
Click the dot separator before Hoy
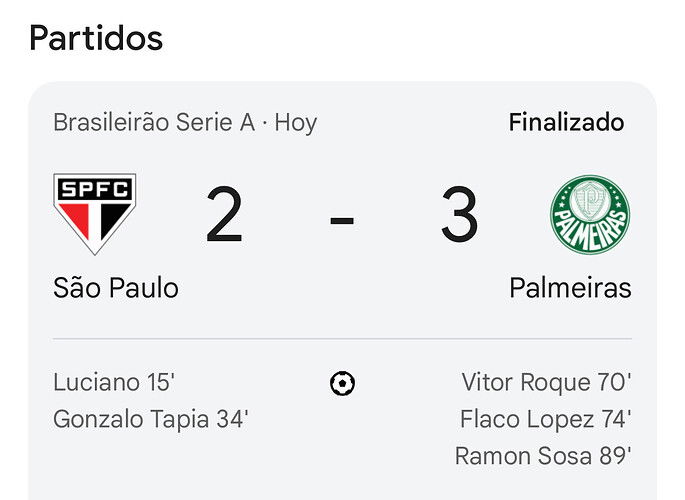tap(265, 123)
